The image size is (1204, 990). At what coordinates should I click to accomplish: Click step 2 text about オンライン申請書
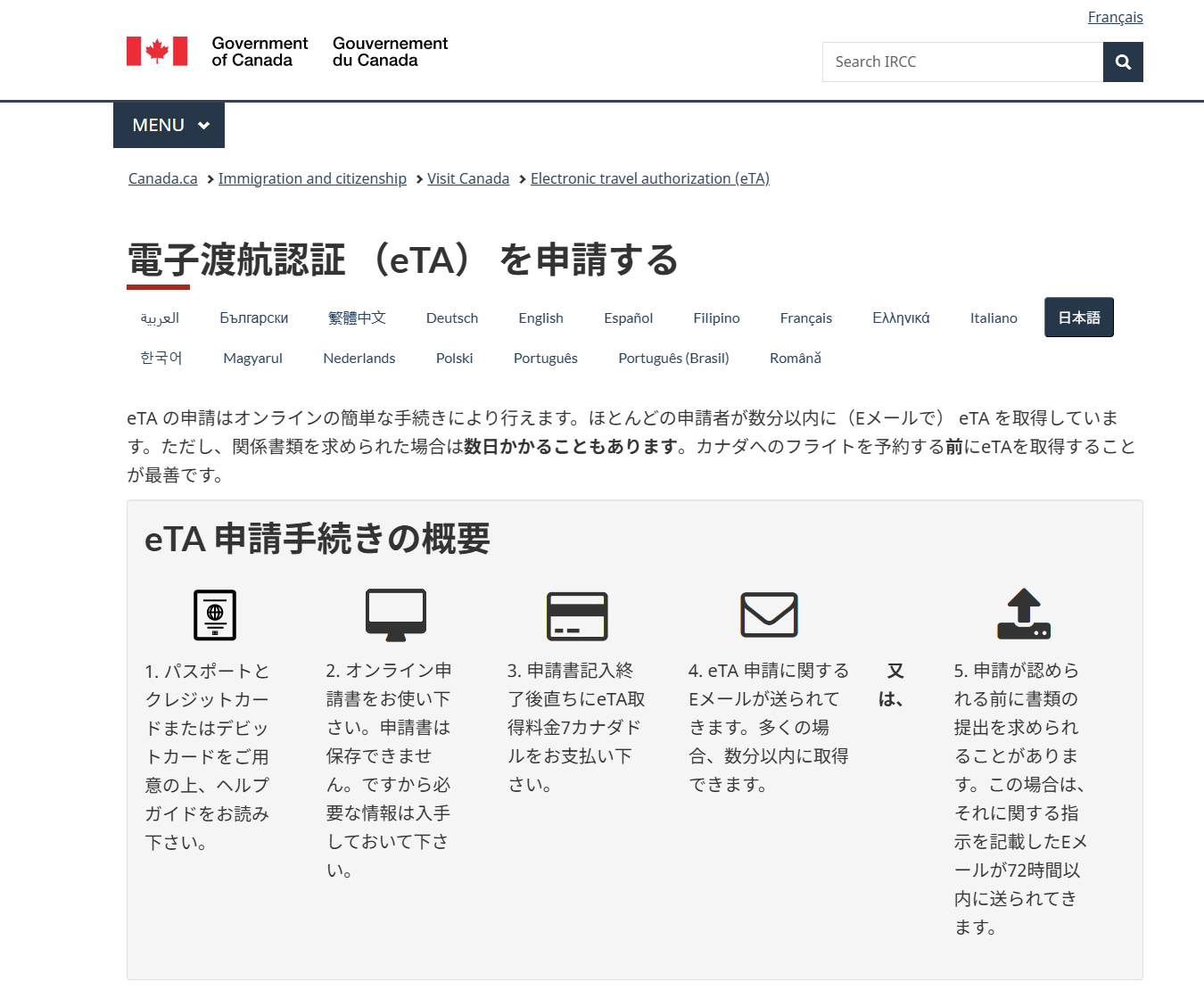389,770
